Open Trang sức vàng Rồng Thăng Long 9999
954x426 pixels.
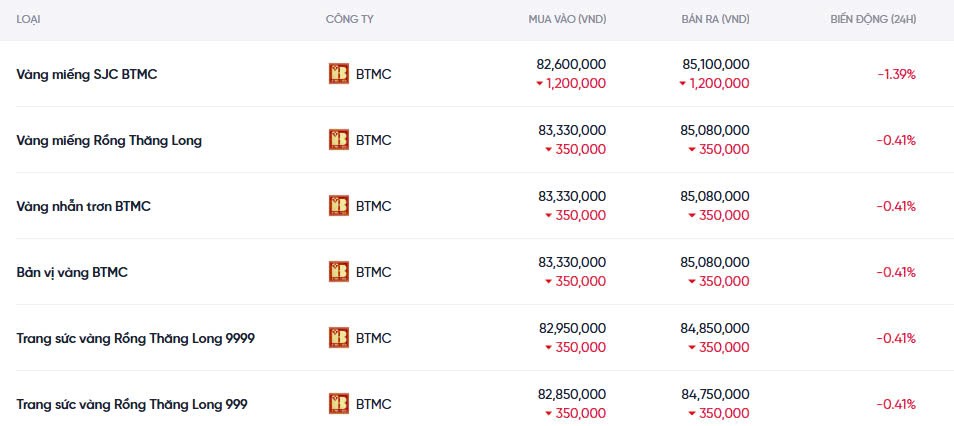pos(135,338)
